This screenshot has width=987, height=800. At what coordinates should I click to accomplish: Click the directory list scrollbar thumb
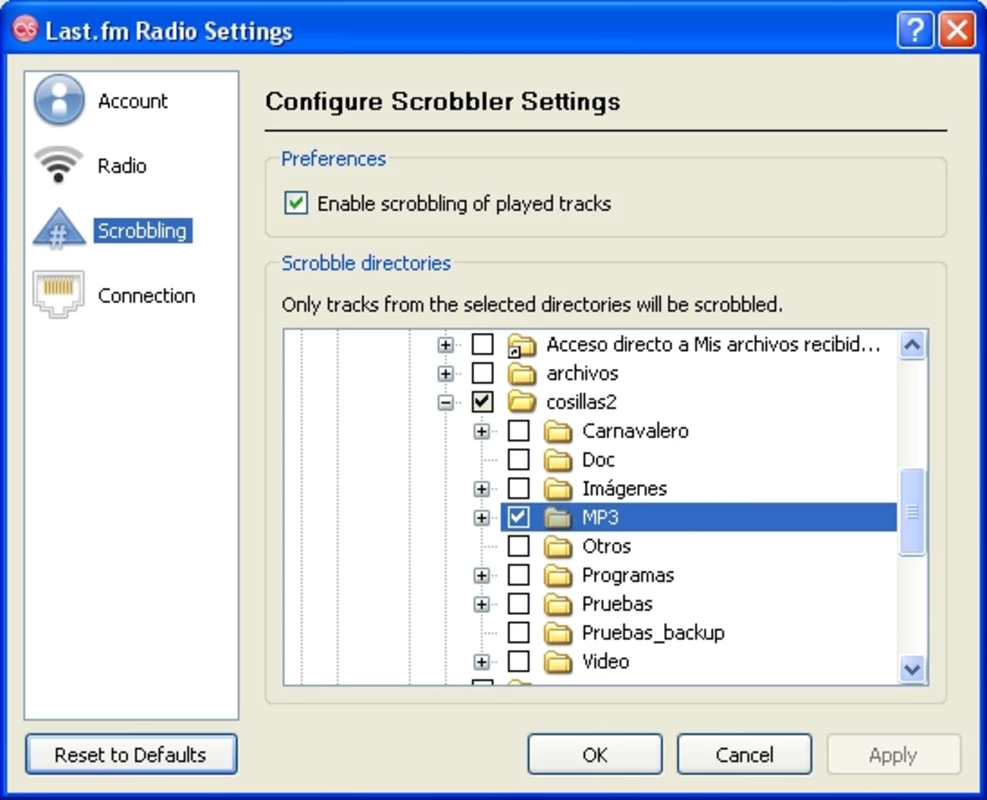coord(912,512)
